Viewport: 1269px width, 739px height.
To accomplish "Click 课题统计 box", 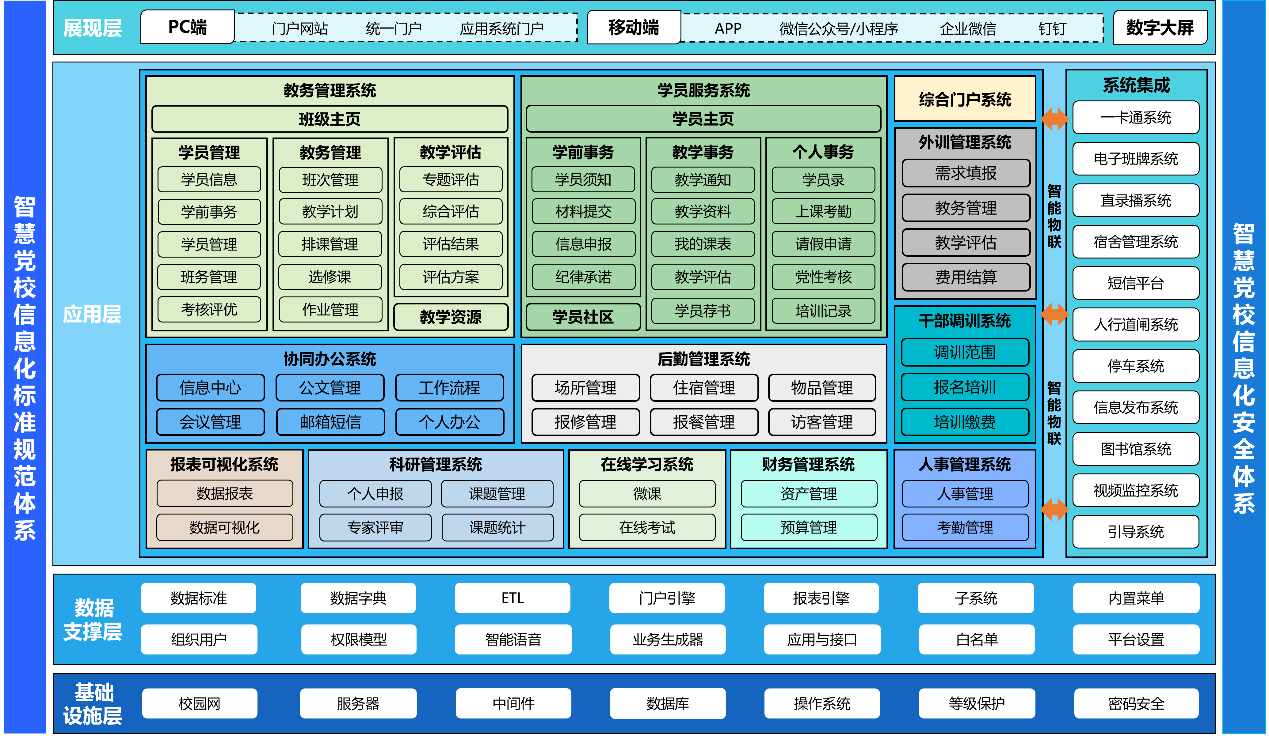I will click(497, 527).
